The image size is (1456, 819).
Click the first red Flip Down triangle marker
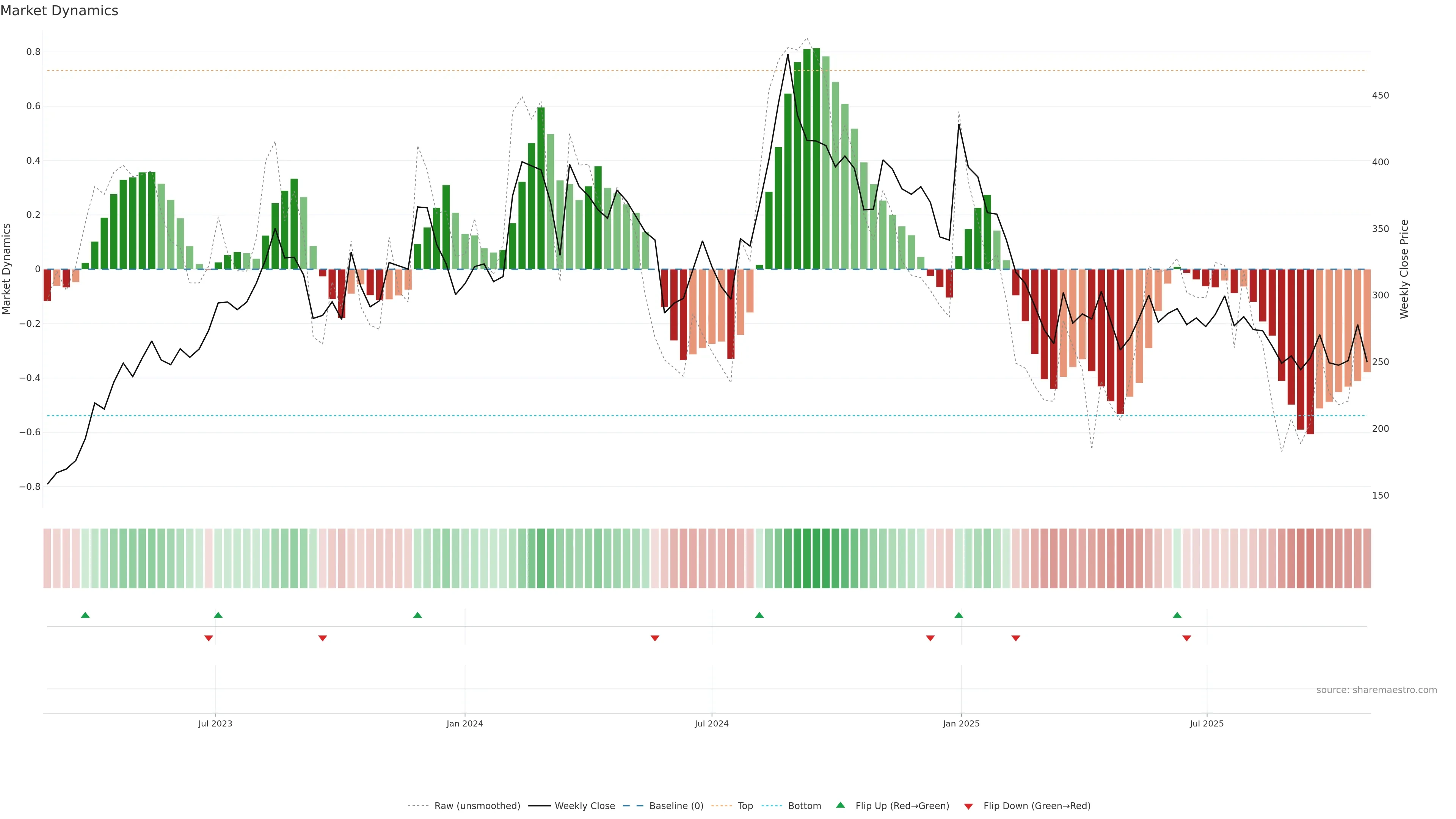tap(209, 638)
